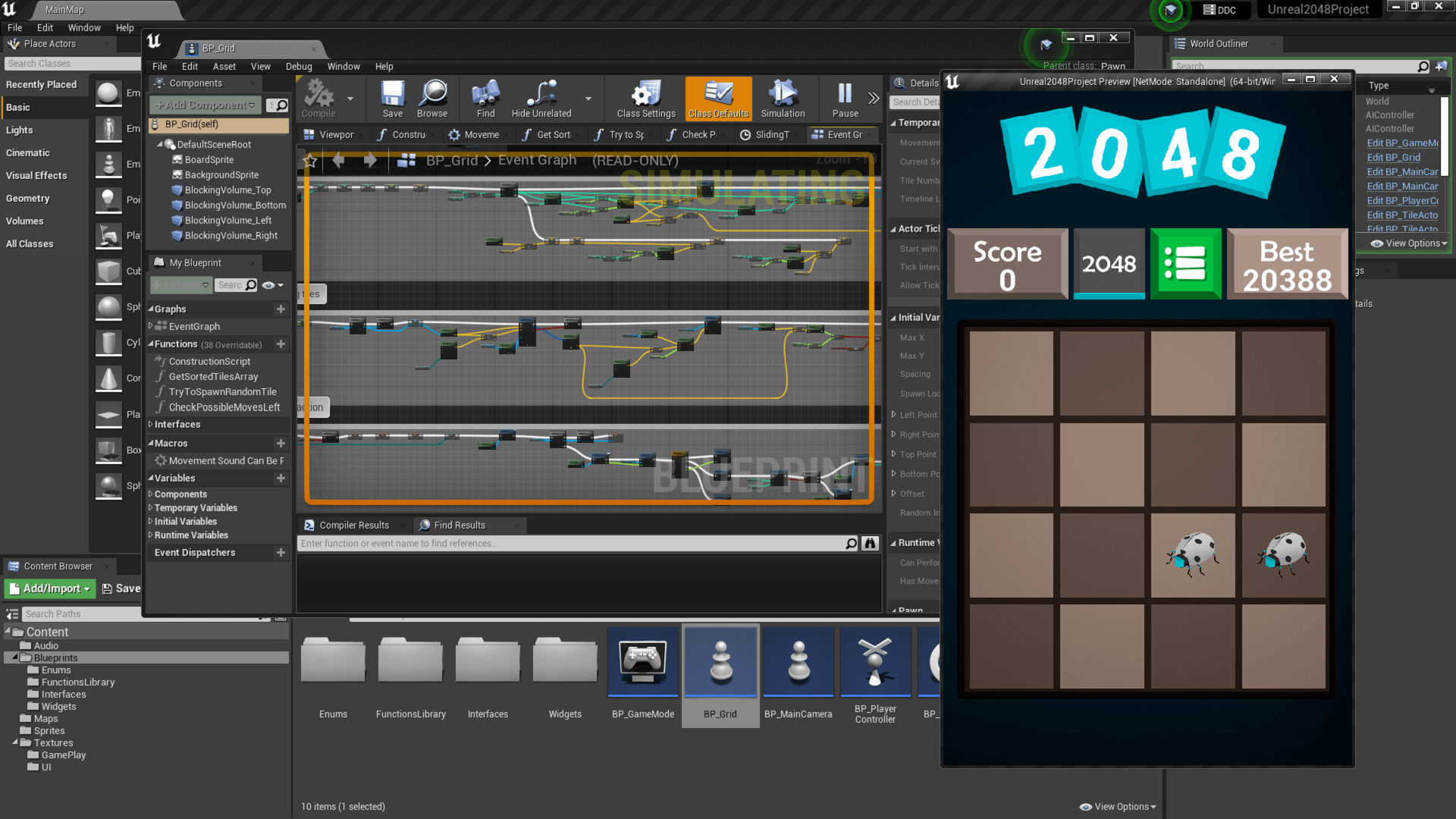
Task: Select Geometry category in Place Actors
Action: coord(28,199)
